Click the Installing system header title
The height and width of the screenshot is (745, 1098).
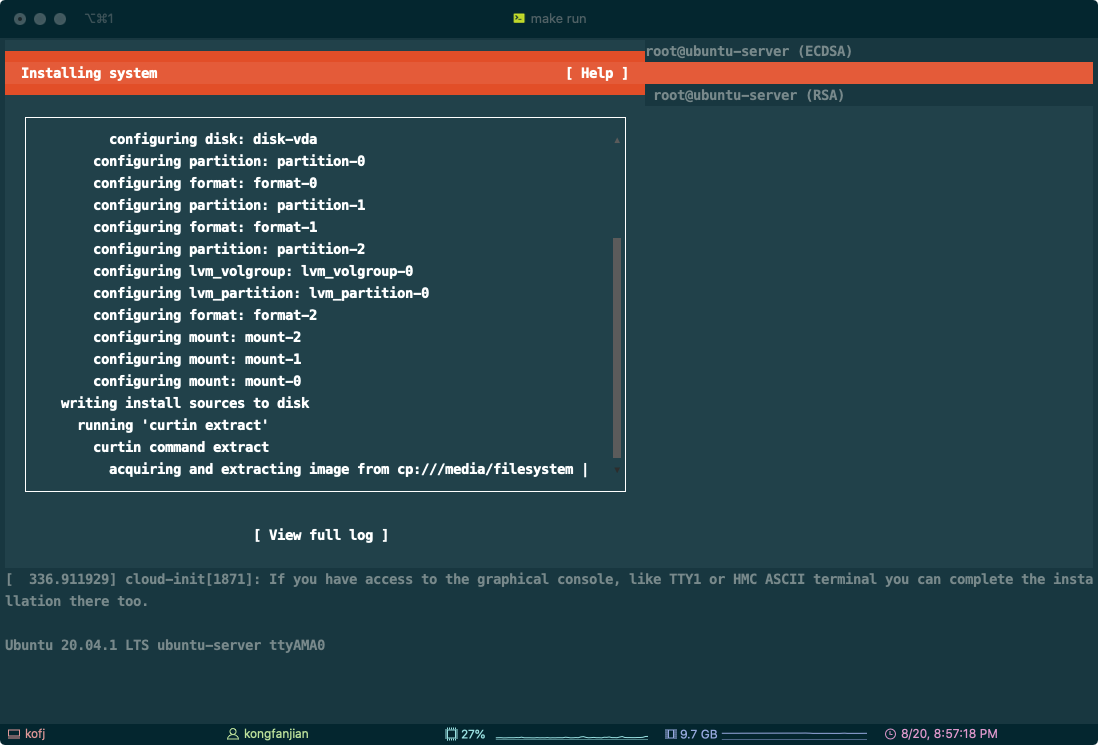click(x=89, y=73)
